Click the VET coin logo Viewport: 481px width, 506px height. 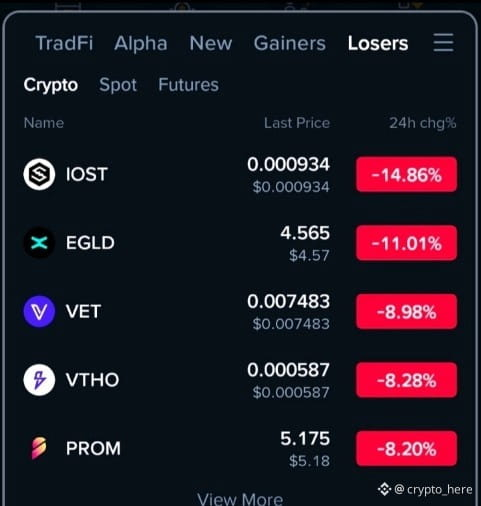[39, 311]
